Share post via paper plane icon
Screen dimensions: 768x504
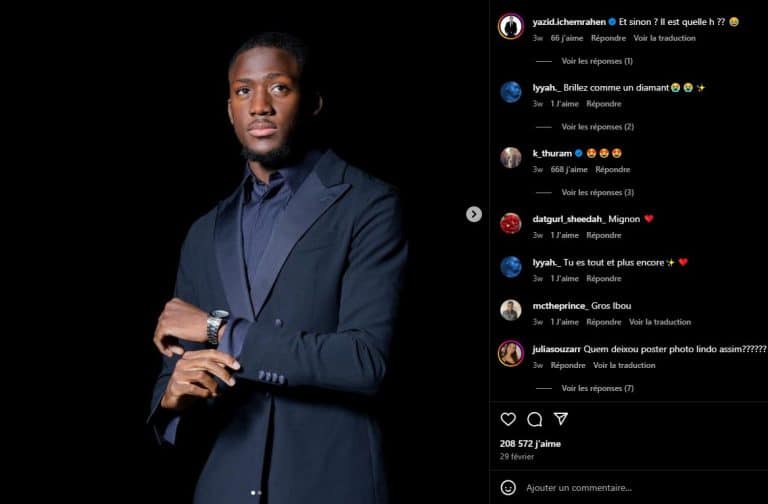click(561, 419)
